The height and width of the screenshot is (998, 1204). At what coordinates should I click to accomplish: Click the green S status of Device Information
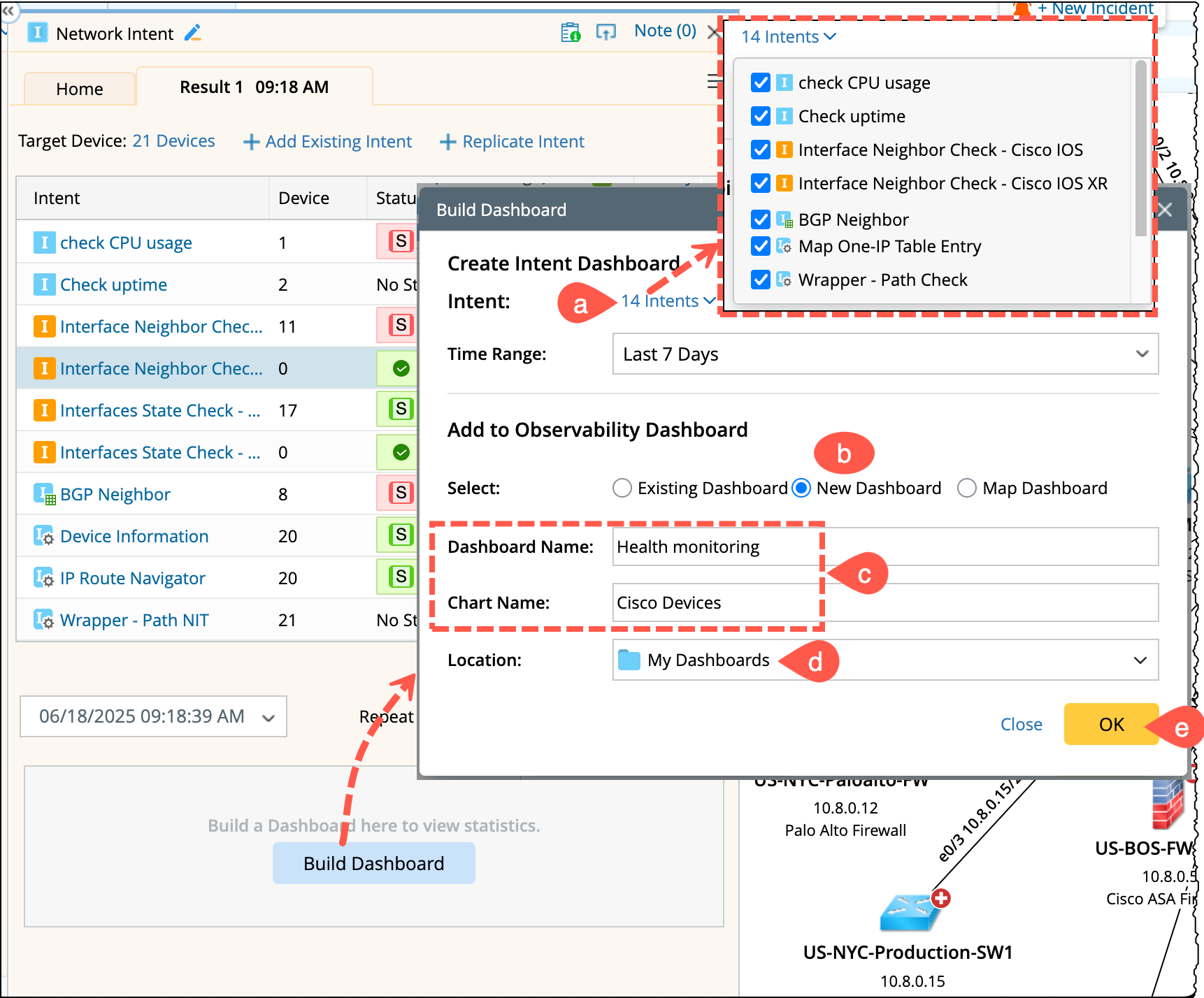tap(401, 535)
